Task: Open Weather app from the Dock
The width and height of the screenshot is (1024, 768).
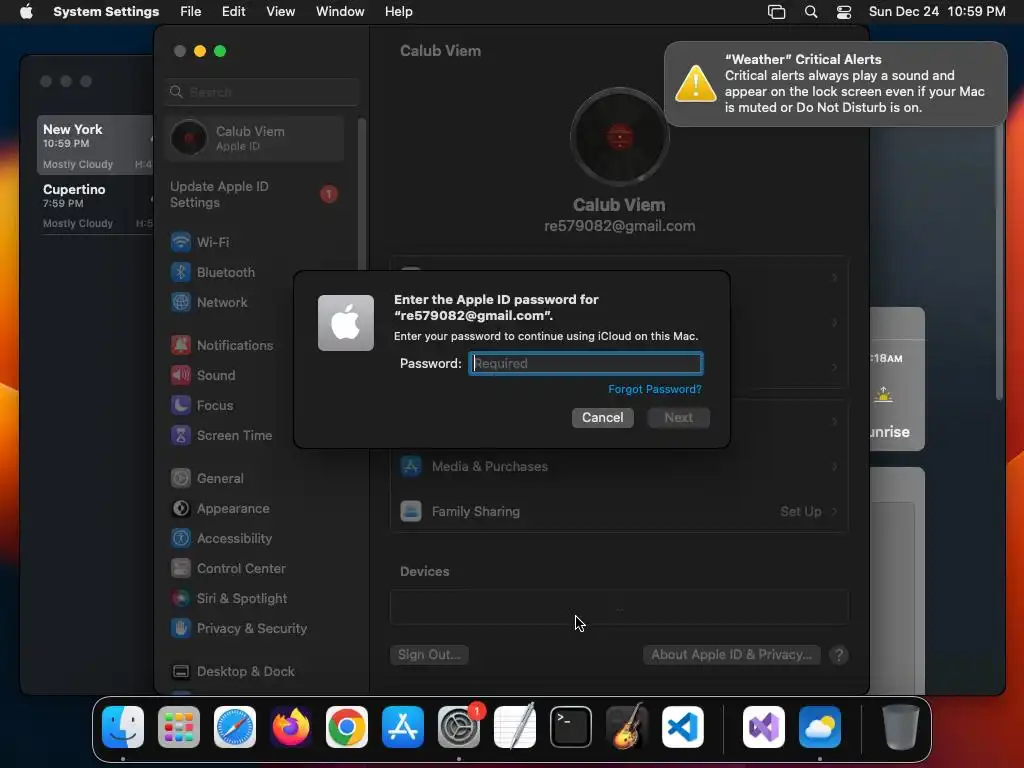Action: coord(820,727)
